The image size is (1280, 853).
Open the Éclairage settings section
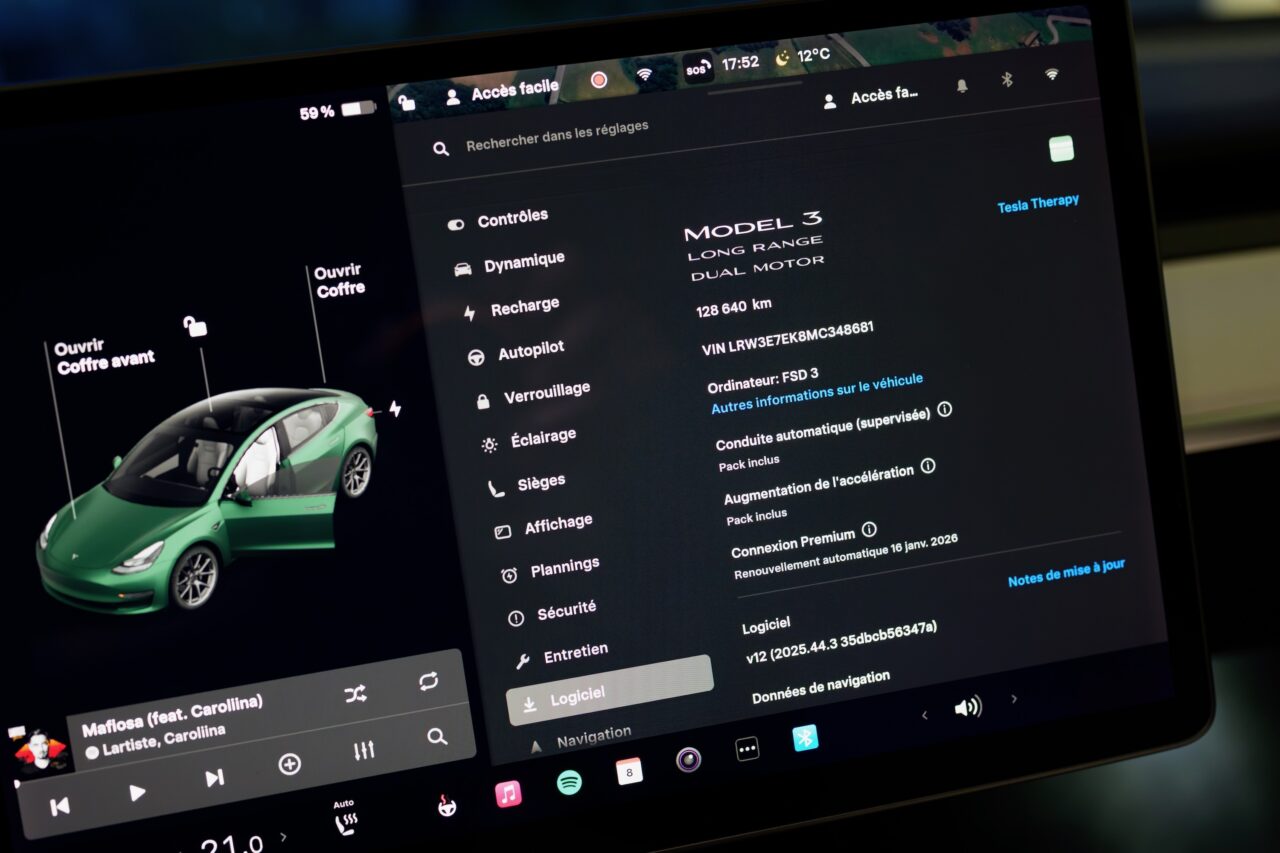542,438
